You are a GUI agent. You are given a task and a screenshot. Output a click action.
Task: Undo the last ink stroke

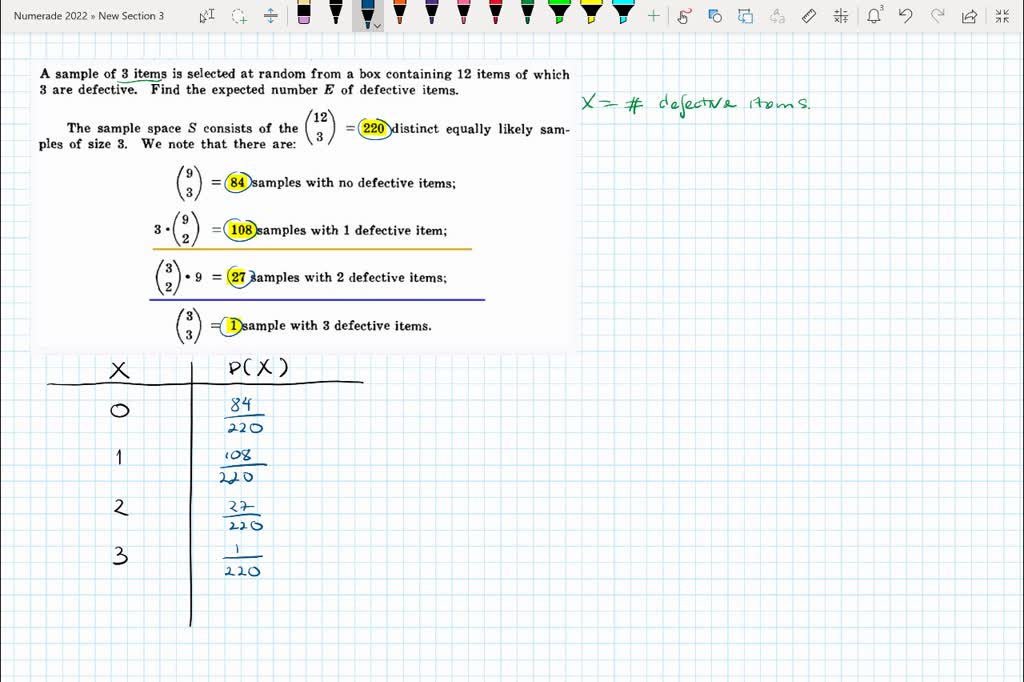pos(905,15)
